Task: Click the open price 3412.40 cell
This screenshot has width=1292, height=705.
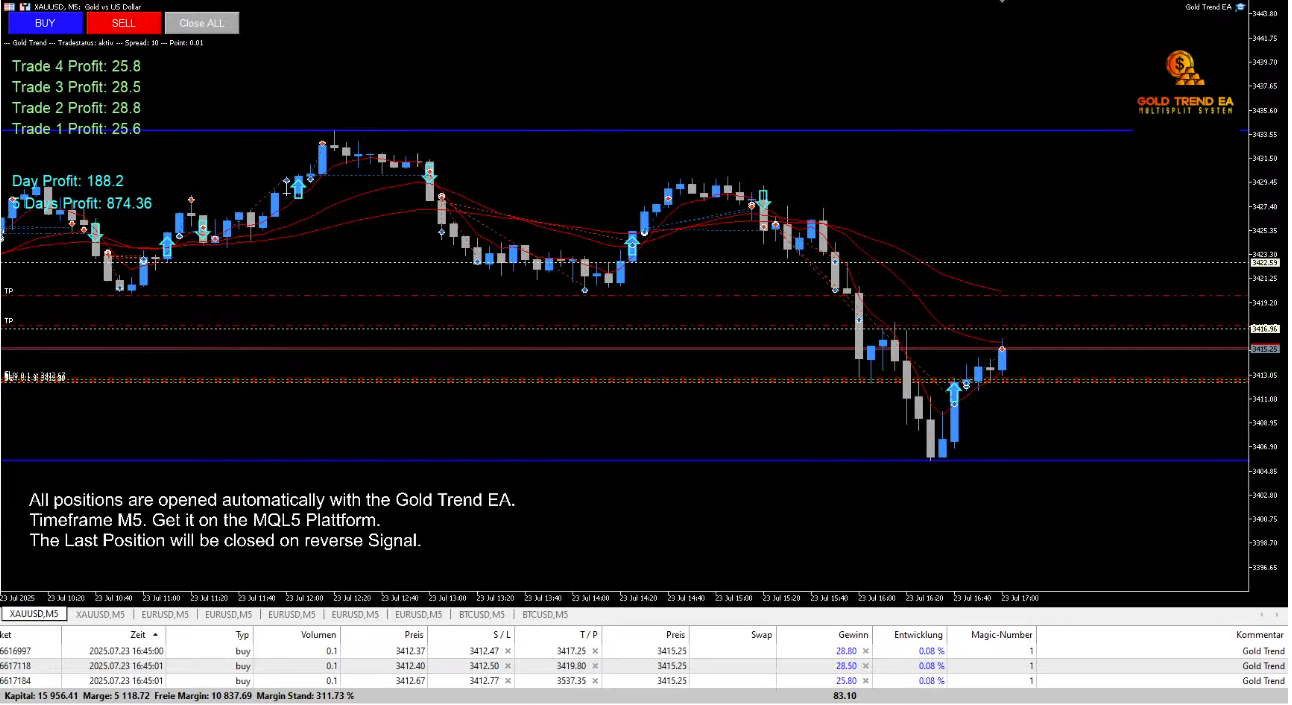Action: 384,666
